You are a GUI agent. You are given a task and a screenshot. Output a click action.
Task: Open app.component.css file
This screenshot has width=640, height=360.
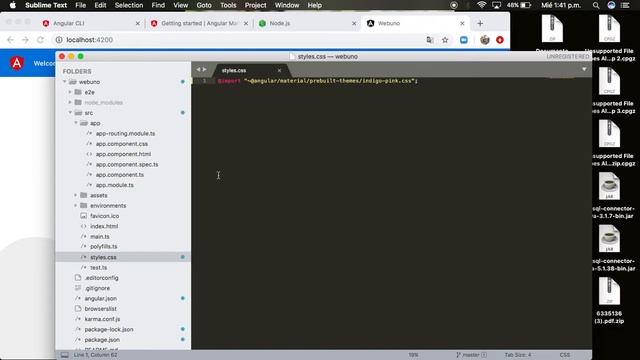(x=122, y=144)
